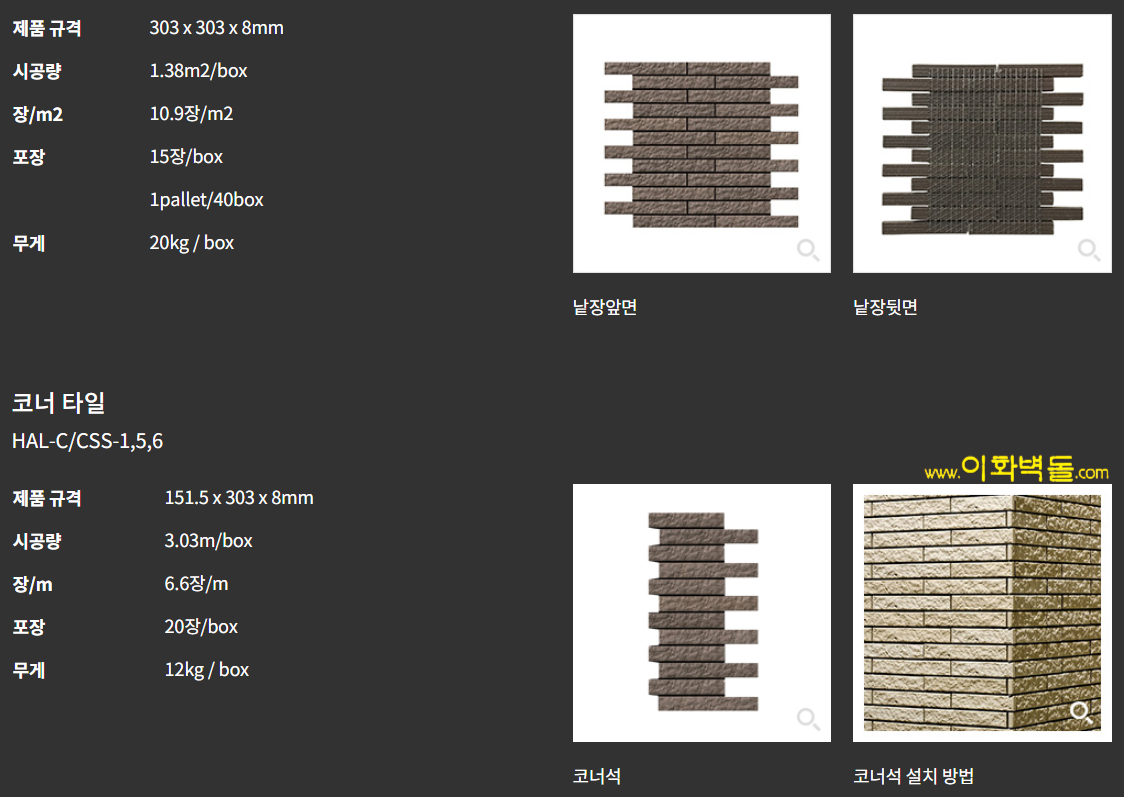Open the beige corner wall installation photo
The height and width of the screenshot is (797, 1124).
(x=981, y=611)
